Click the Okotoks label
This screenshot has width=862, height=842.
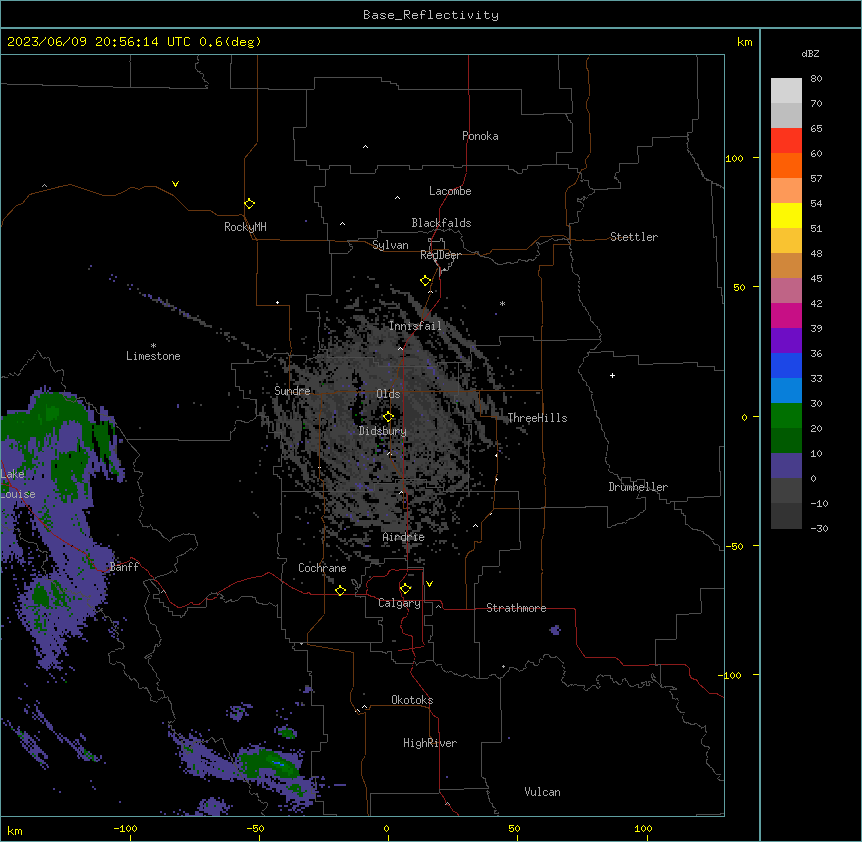coord(412,700)
